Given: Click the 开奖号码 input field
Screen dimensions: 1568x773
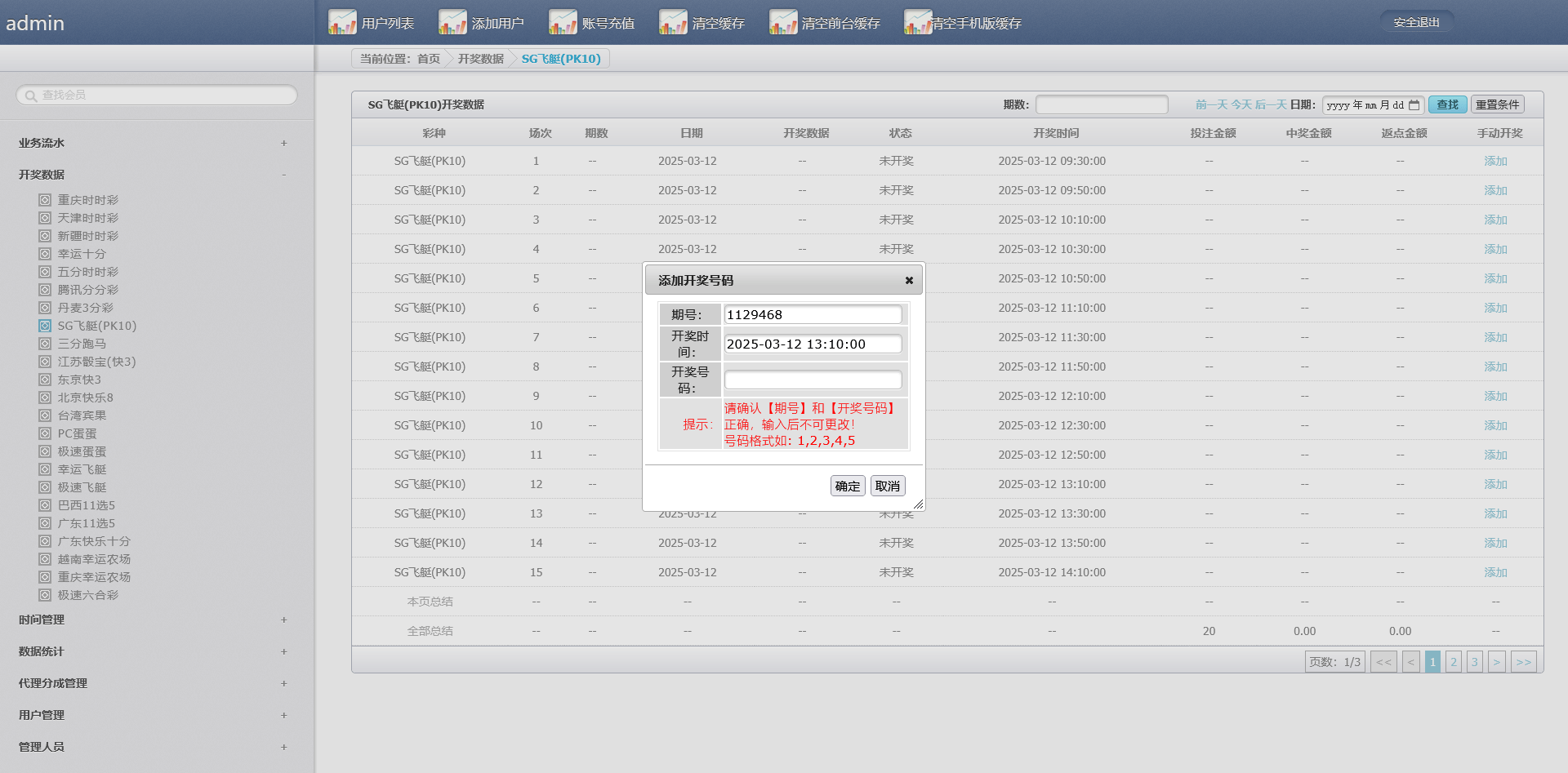Looking at the screenshot, I should tap(813, 380).
